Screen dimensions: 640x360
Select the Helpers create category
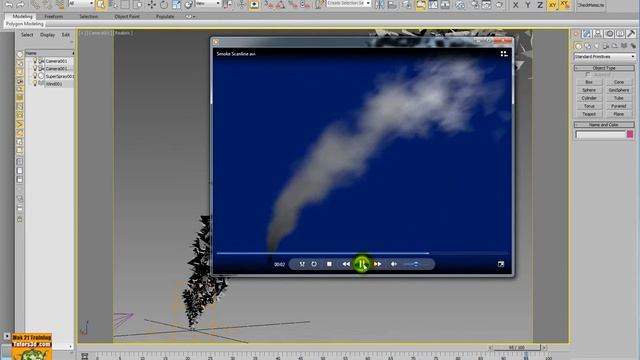pyautogui.click(x=615, y=46)
